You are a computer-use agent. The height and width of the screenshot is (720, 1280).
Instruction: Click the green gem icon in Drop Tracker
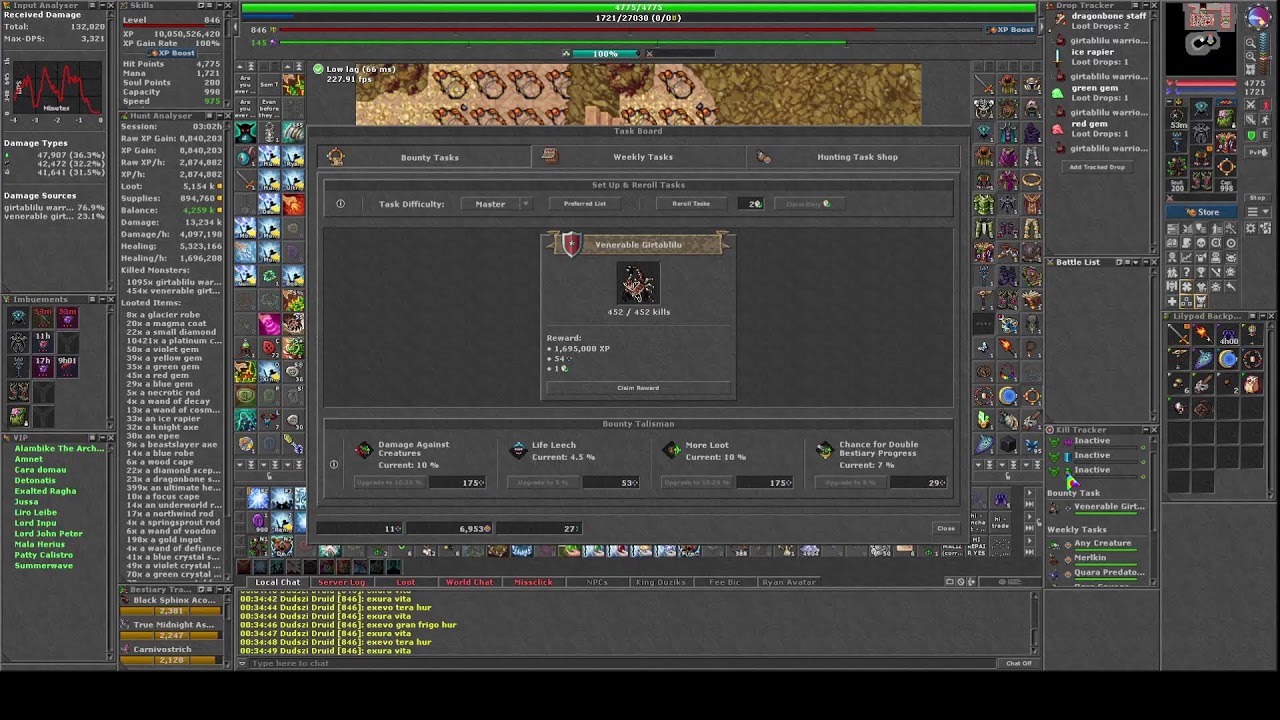click(x=1058, y=93)
